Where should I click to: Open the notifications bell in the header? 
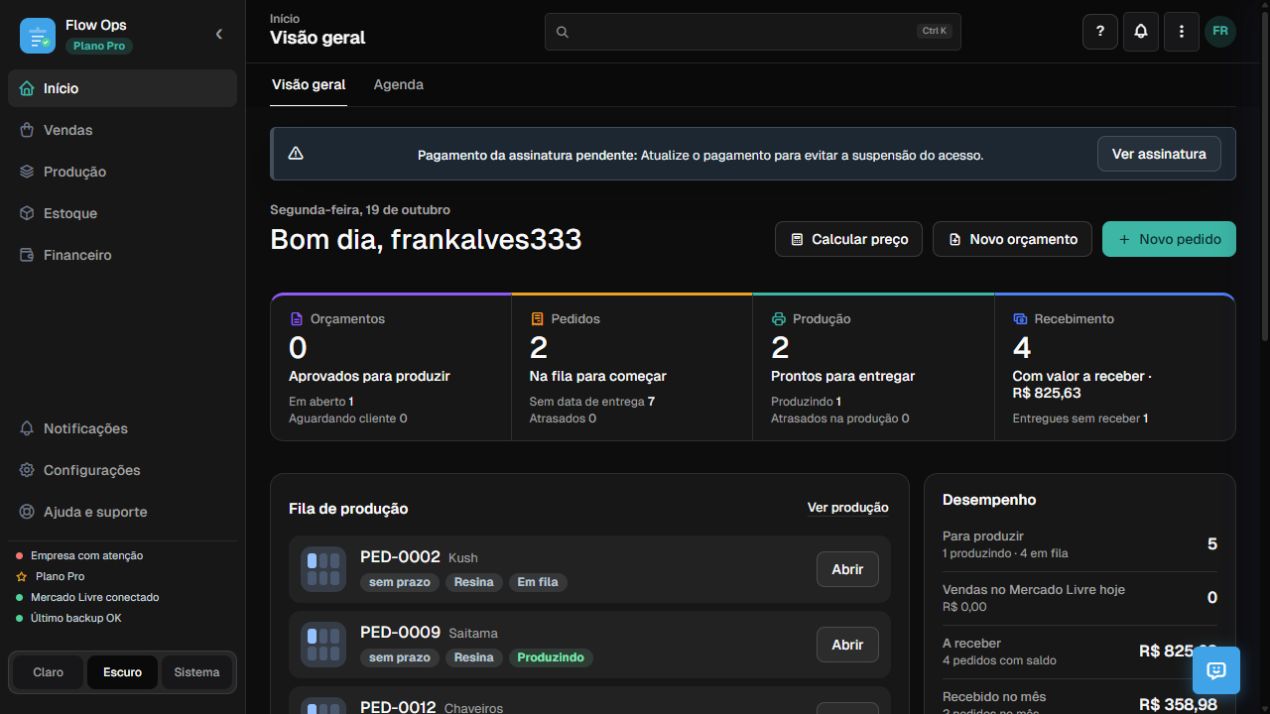1141,32
